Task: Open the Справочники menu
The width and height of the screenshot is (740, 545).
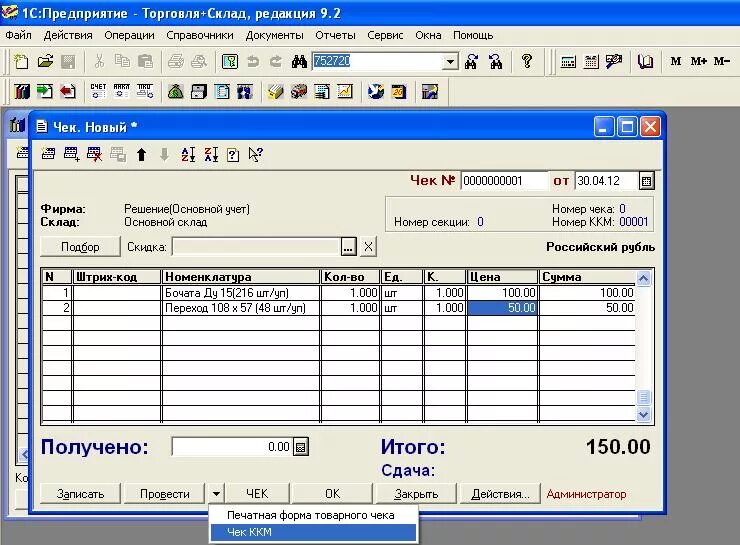Action: click(x=200, y=35)
